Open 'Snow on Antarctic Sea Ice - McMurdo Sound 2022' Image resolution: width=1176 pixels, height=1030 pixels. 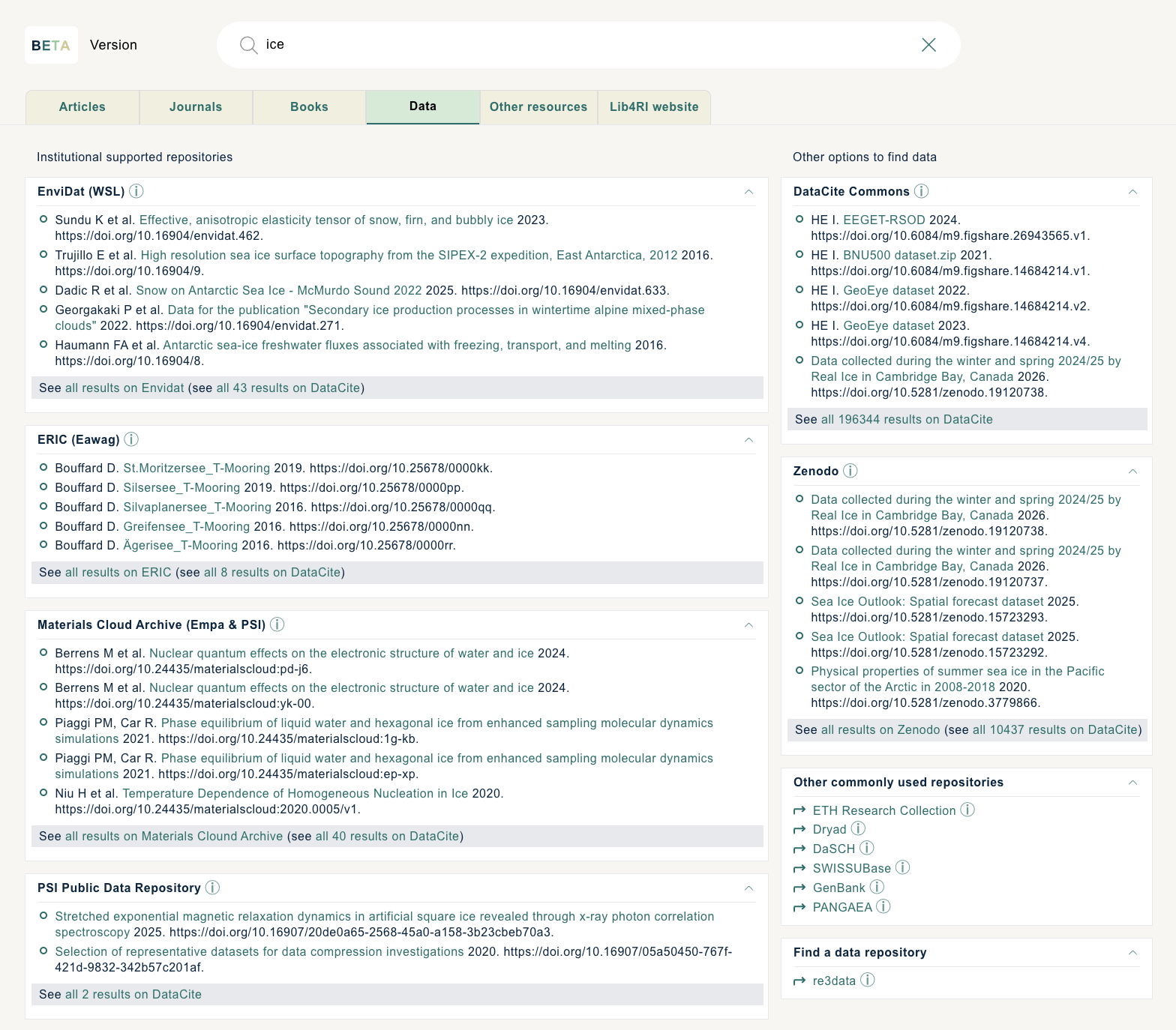[279, 290]
